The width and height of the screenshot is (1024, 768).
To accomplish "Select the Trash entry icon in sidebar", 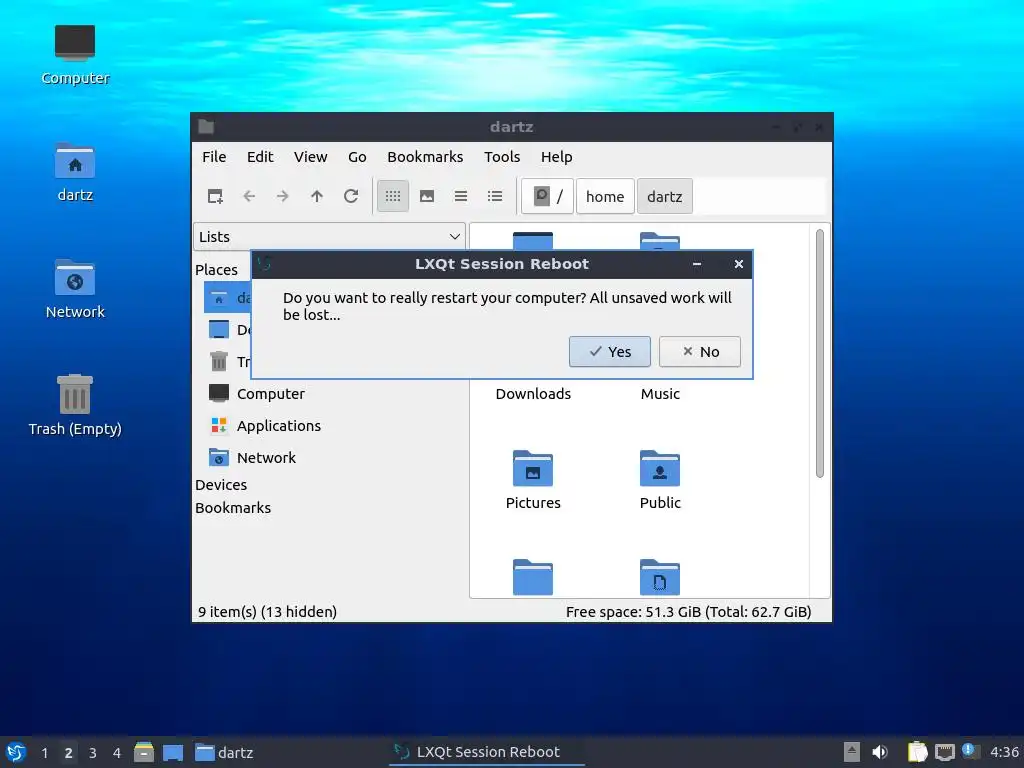I will click(219, 361).
